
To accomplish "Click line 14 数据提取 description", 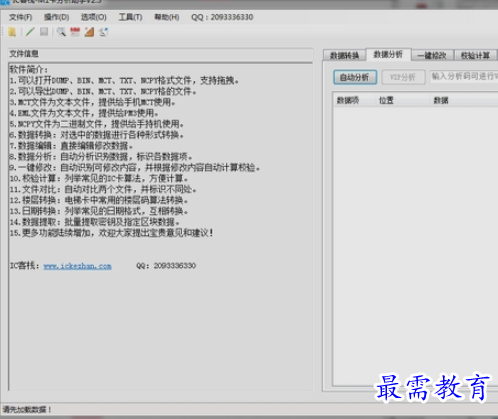I will coord(95,222).
